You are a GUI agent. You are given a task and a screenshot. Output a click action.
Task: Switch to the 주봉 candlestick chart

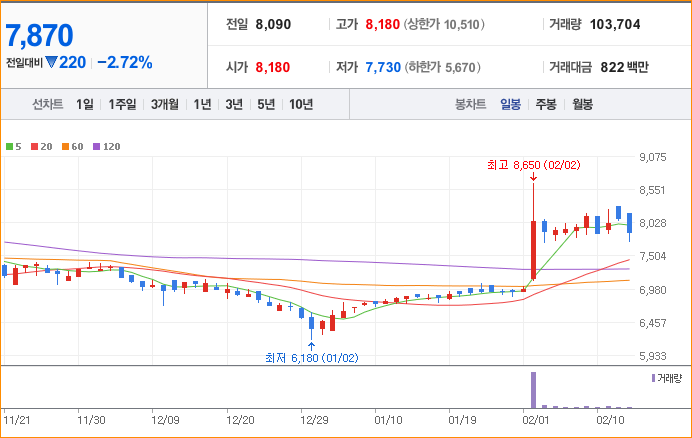pos(546,105)
